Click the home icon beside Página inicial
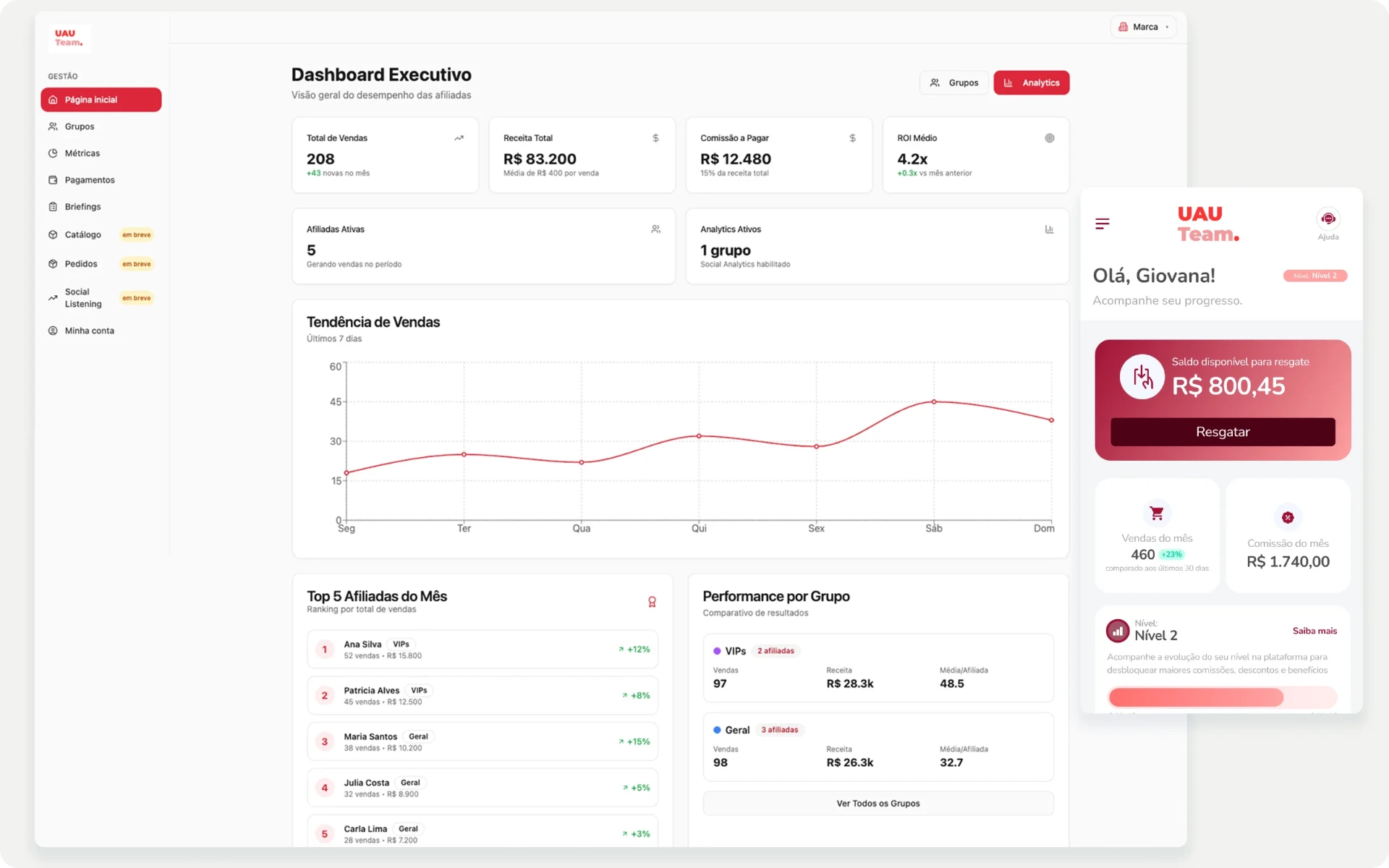Screen dimensions: 1389x868 tap(53, 100)
